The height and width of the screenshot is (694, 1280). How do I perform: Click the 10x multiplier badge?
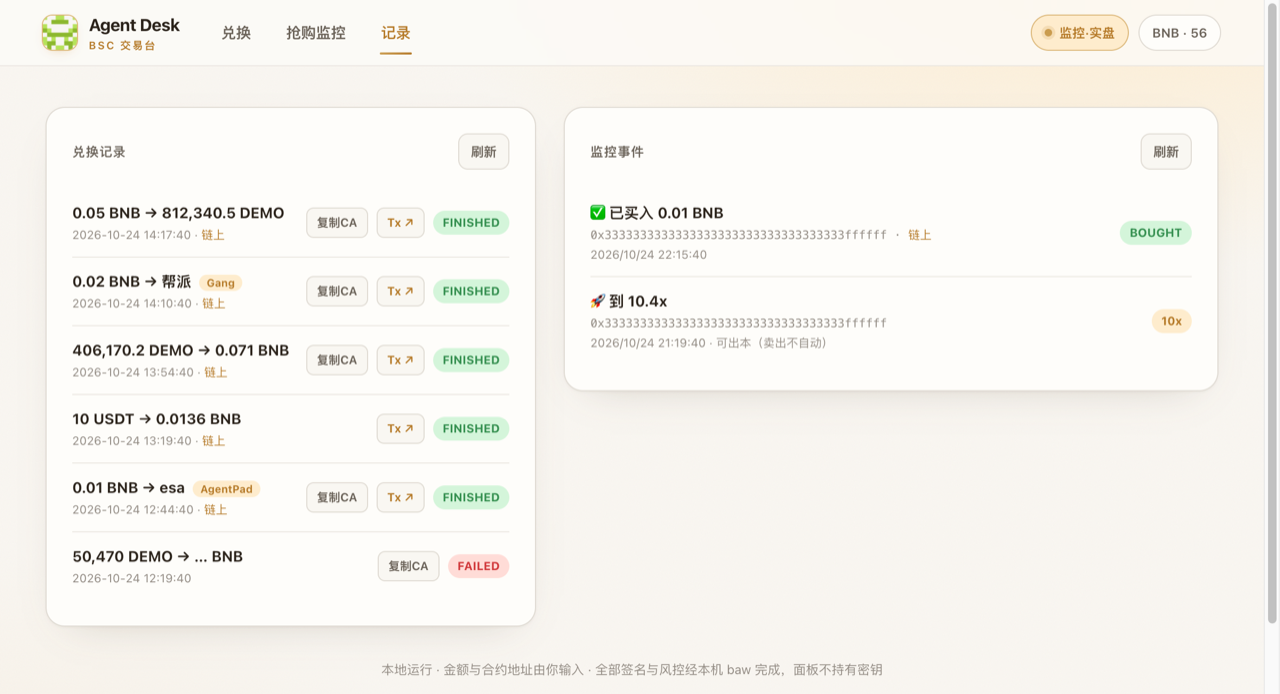(1171, 321)
